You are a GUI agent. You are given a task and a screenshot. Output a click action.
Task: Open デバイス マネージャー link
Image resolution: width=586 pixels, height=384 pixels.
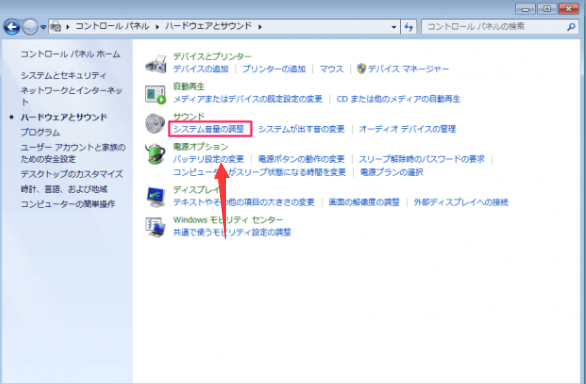coord(408,69)
